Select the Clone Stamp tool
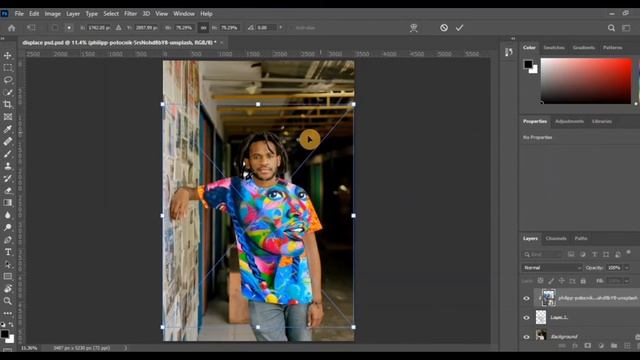Image resolution: width=640 pixels, height=360 pixels. [x=8, y=166]
